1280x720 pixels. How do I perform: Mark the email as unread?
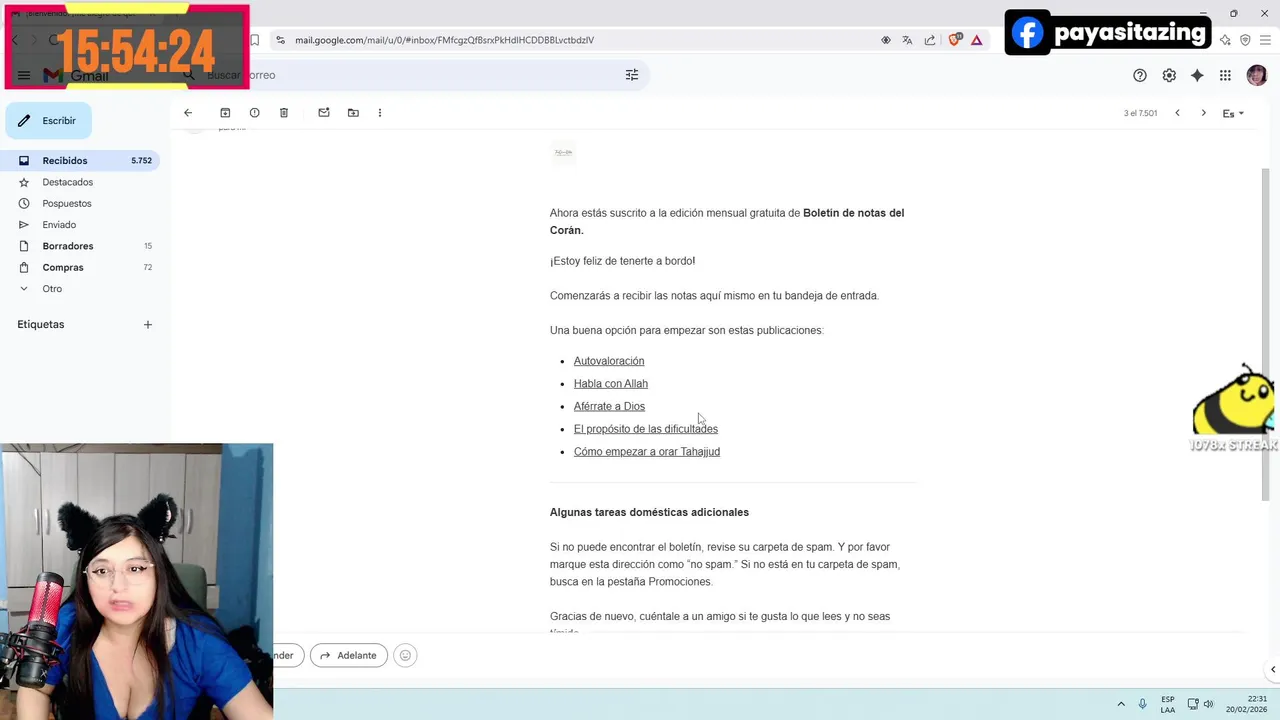pyautogui.click(x=324, y=113)
